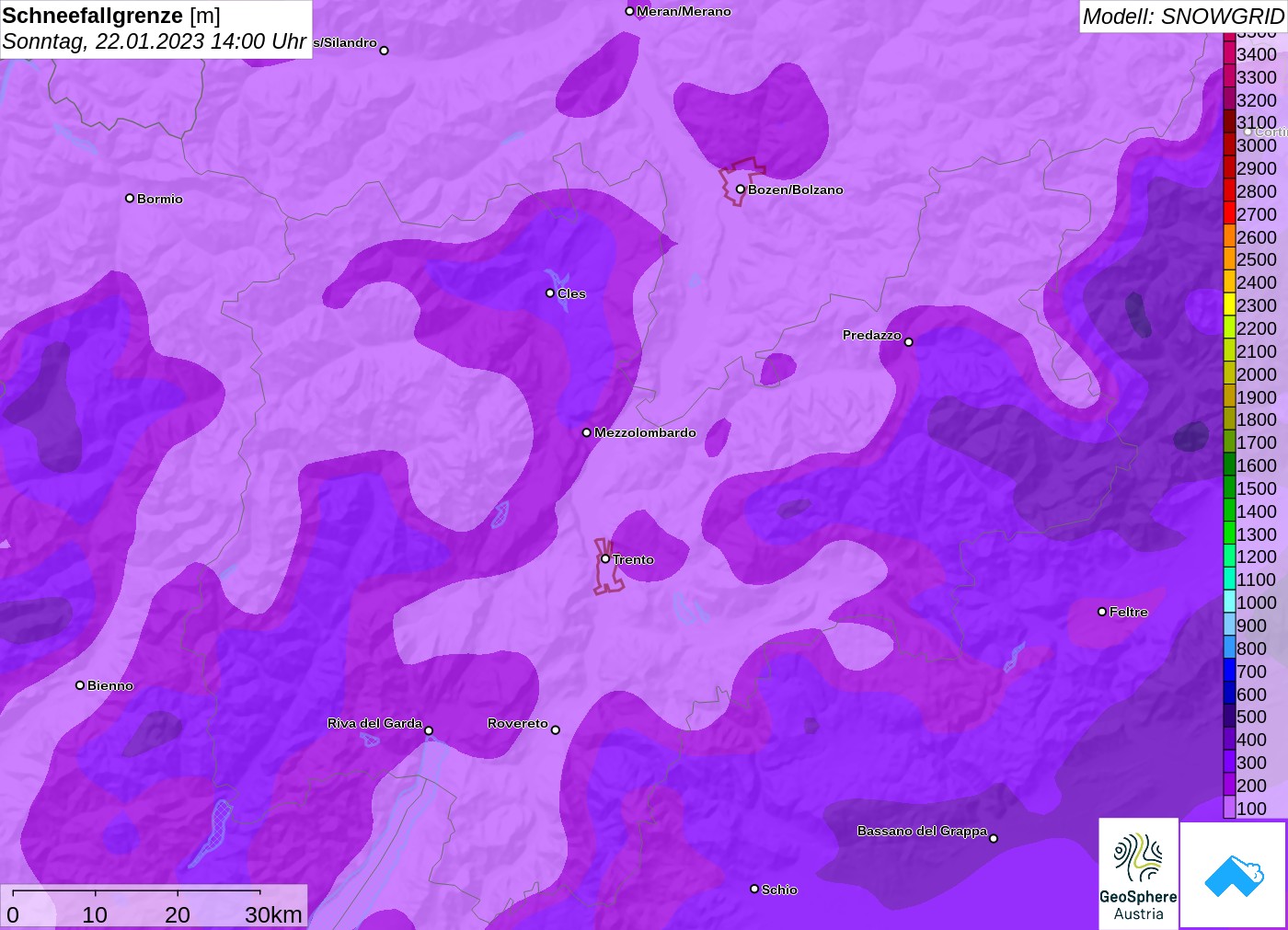Click the 10 mark on scale bar
The height and width of the screenshot is (930, 1288).
(x=95, y=914)
